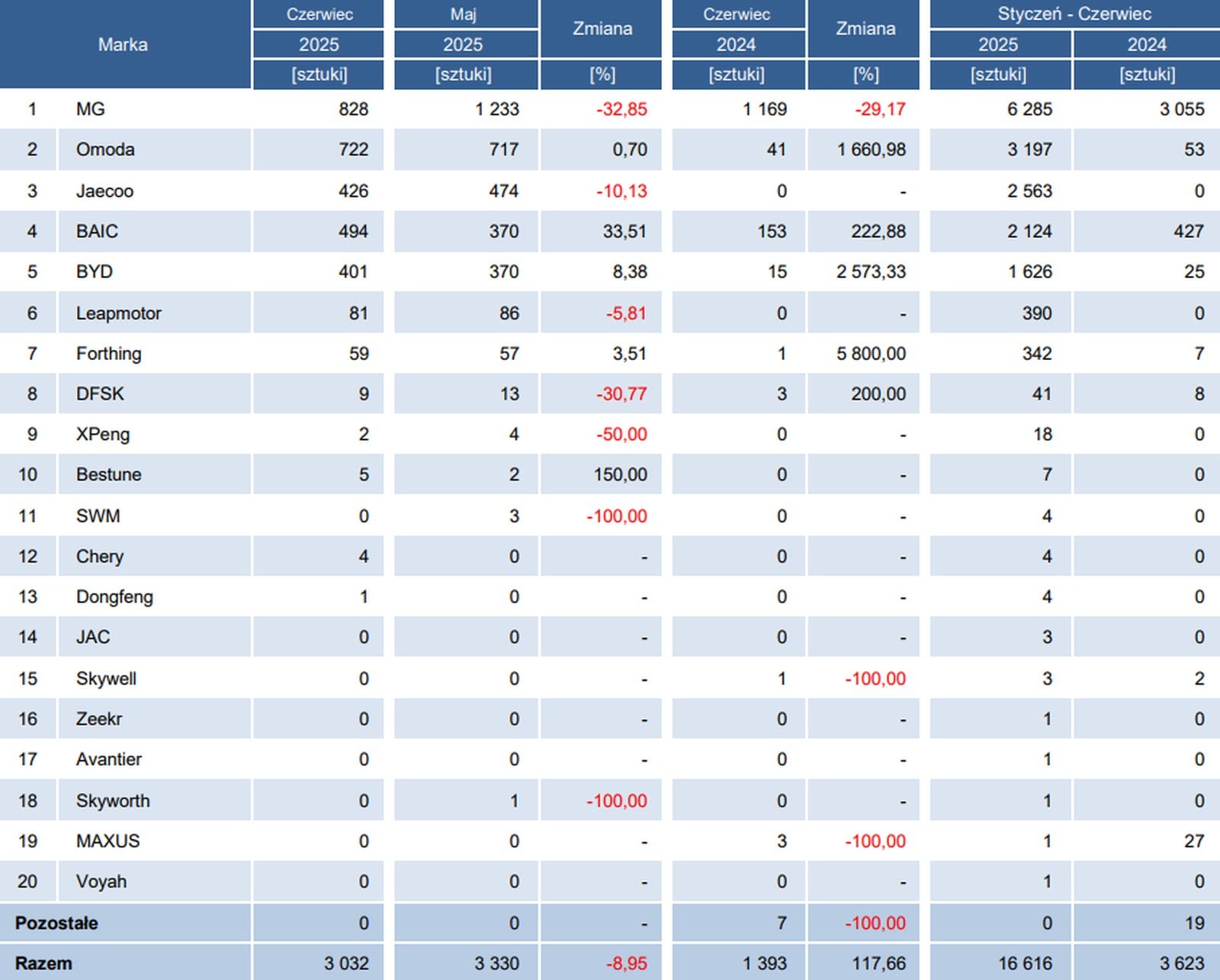Image resolution: width=1220 pixels, height=980 pixels.
Task: Select MG's June 2025 value 828
Action: pyautogui.click(x=354, y=109)
